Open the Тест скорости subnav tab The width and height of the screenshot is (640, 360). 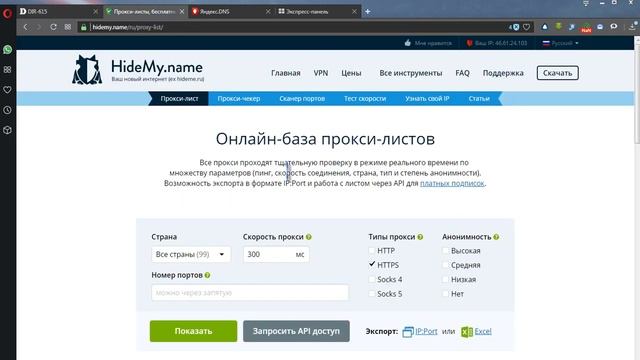click(365, 98)
